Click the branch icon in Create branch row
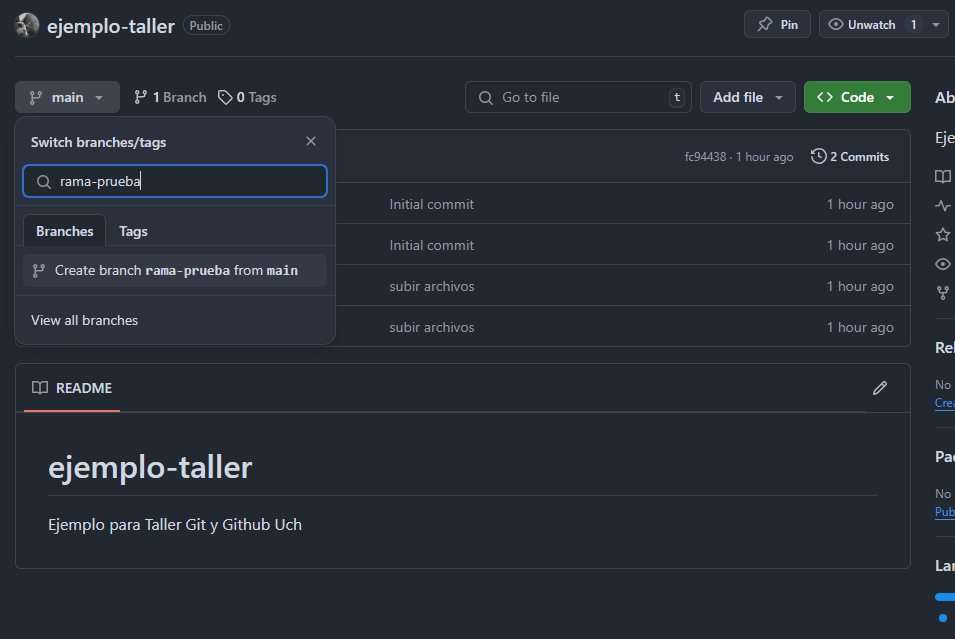Screen dimensions: 955x639 [38, 270]
